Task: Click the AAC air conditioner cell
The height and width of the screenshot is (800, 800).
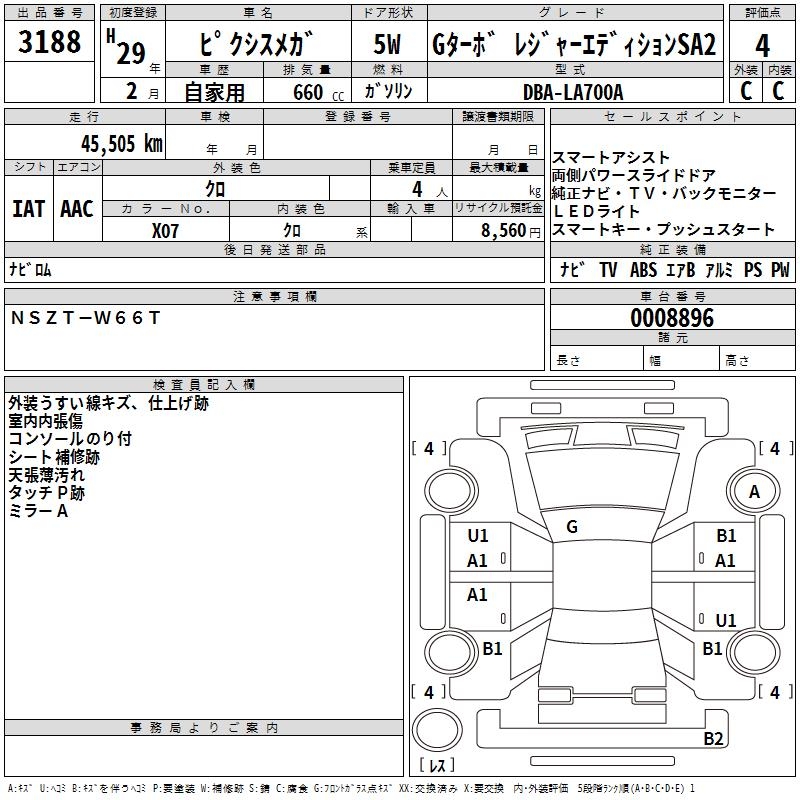Action: pos(77,208)
